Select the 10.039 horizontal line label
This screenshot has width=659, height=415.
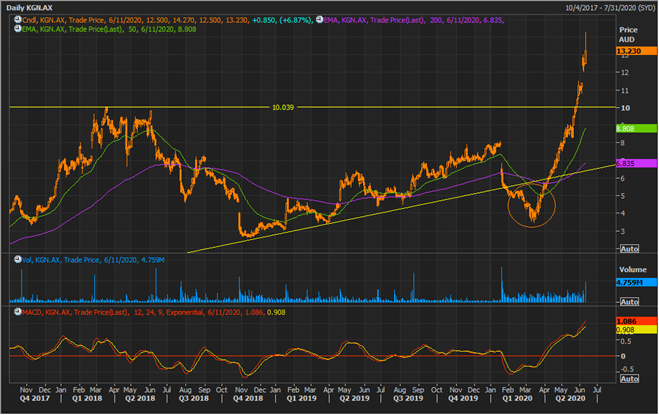click(x=283, y=107)
